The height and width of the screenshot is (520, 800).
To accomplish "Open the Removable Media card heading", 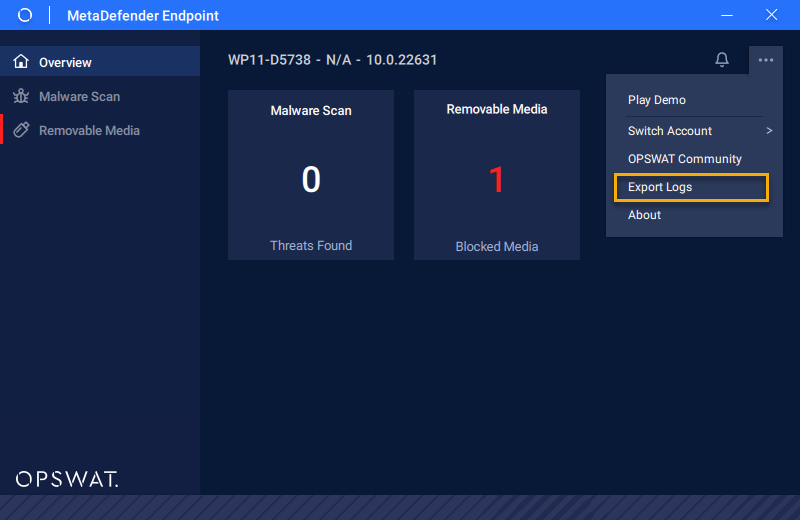I will (x=496, y=109).
